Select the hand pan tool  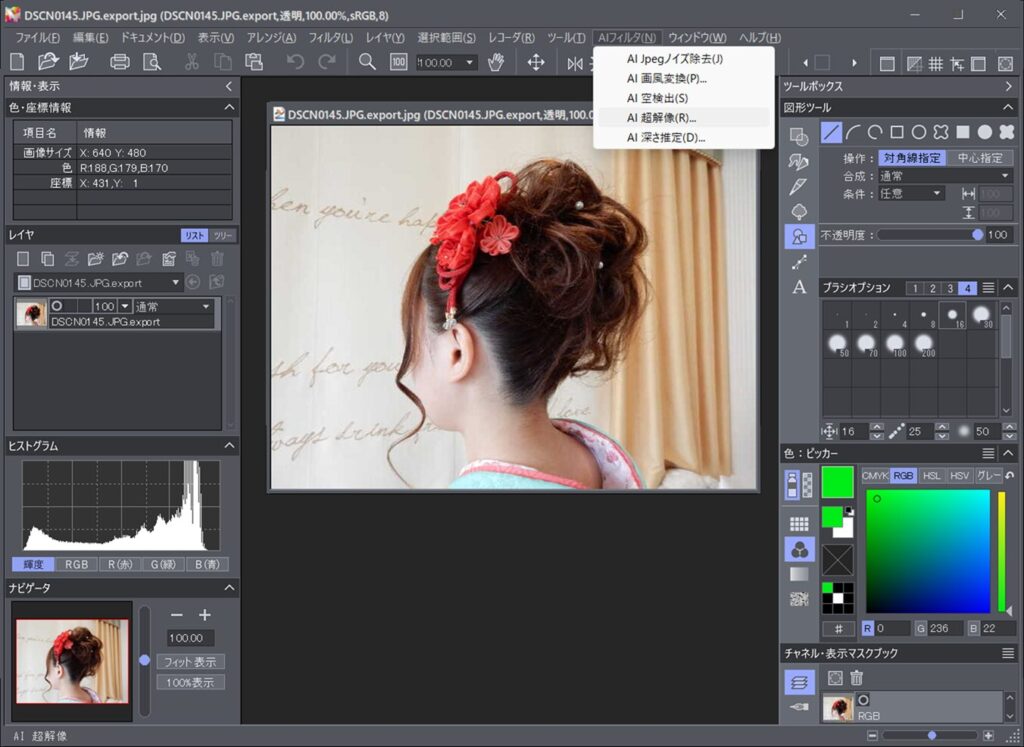point(496,62)
